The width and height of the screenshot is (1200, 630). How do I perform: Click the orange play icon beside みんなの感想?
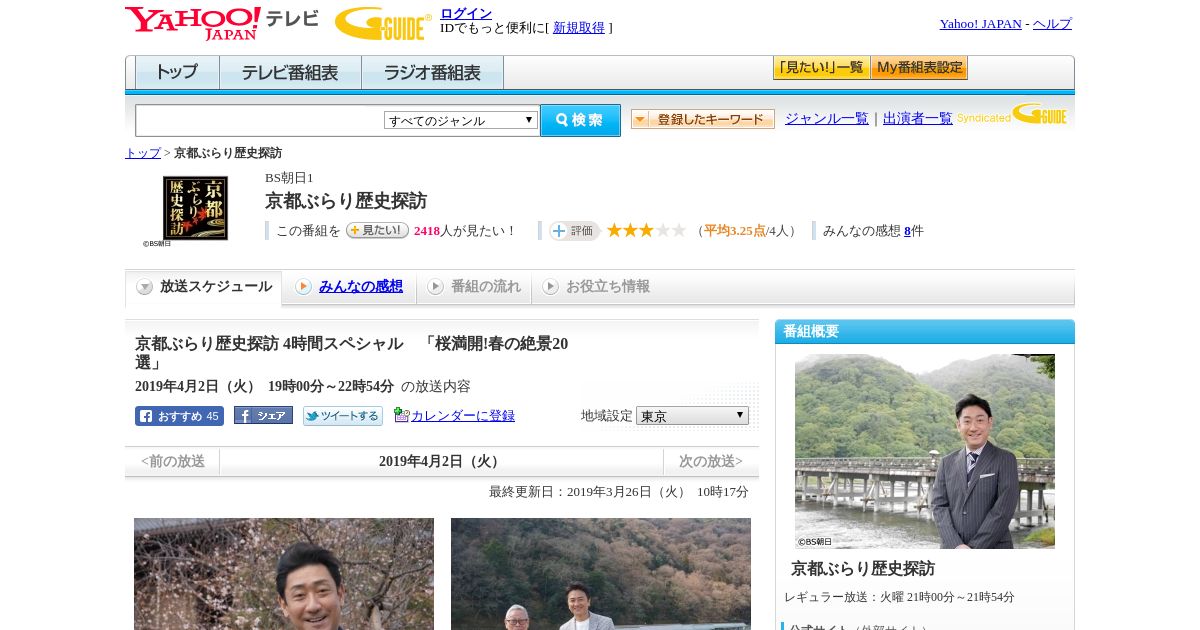(303, 287)
